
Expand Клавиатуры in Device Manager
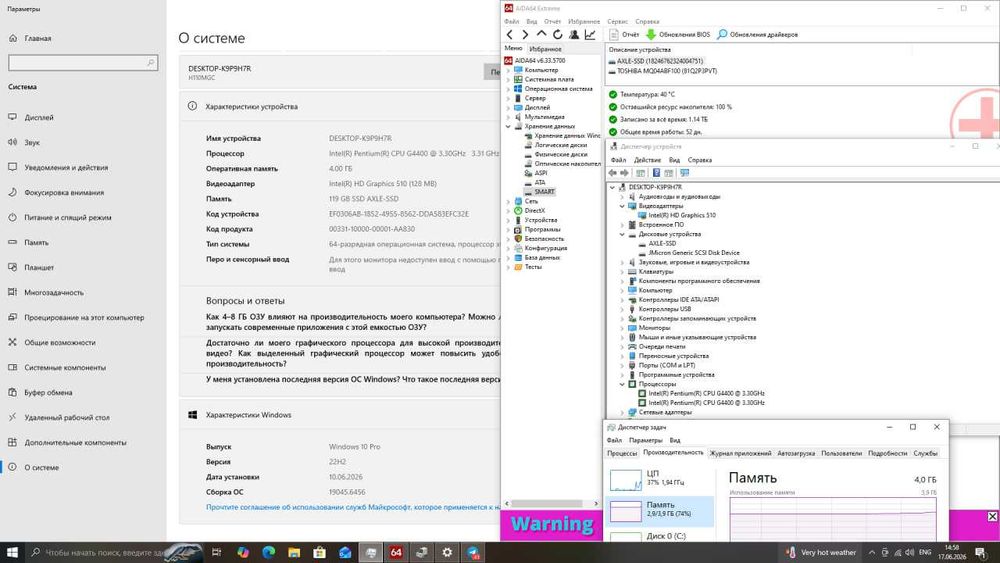[622, 272]
